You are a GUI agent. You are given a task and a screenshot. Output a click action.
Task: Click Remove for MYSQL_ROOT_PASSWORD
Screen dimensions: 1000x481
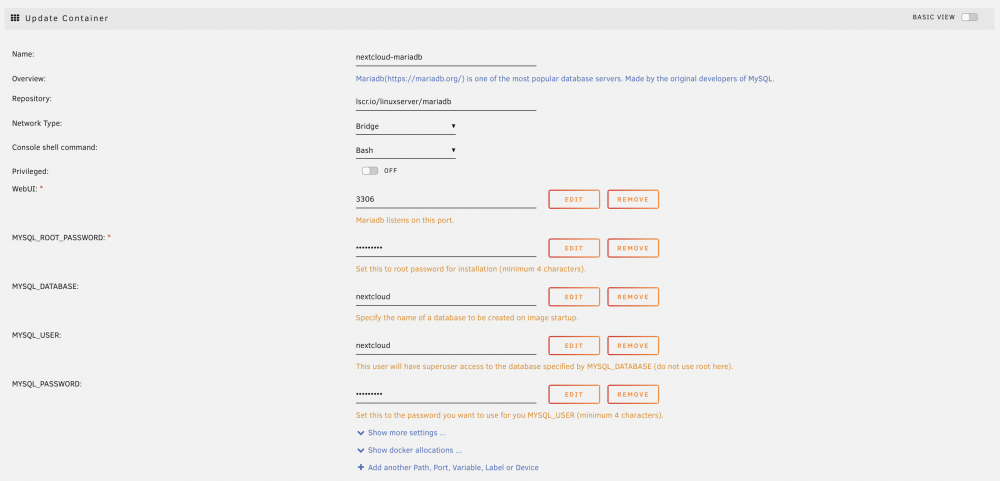(633, 248)
